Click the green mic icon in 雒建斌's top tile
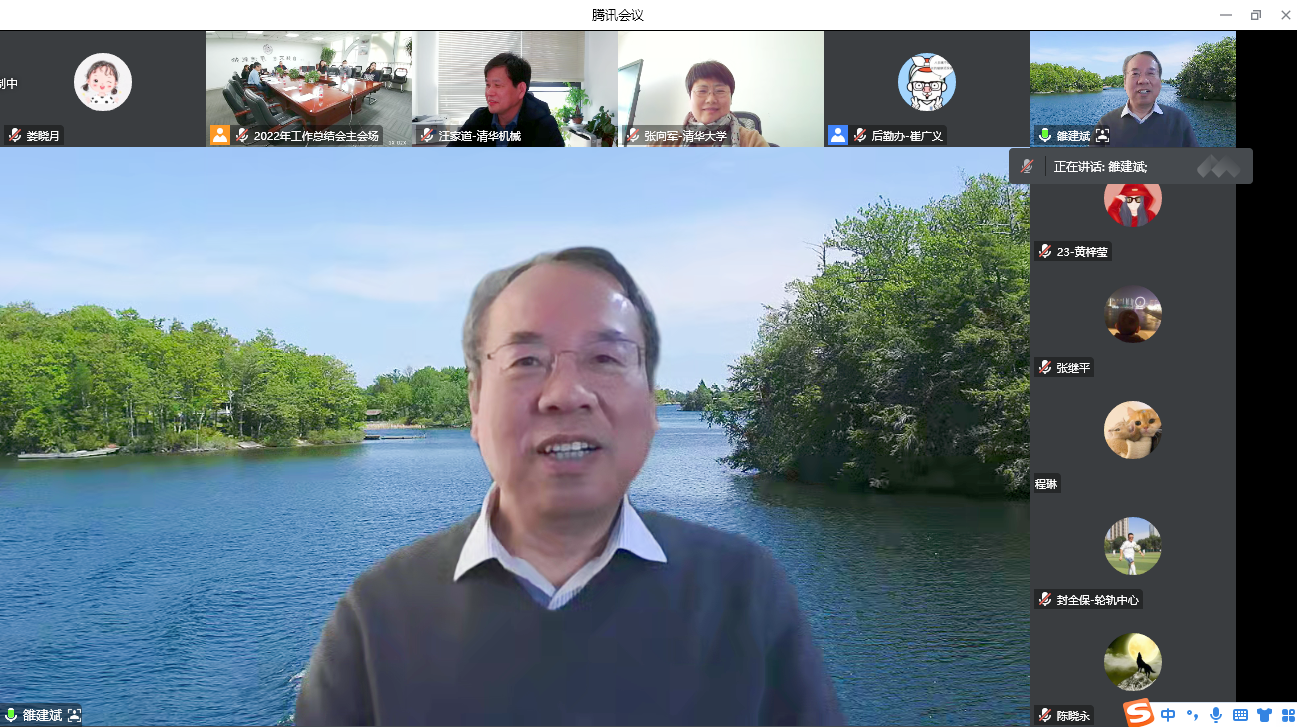Screen dimensions: 1297x727 (1045, 135)
